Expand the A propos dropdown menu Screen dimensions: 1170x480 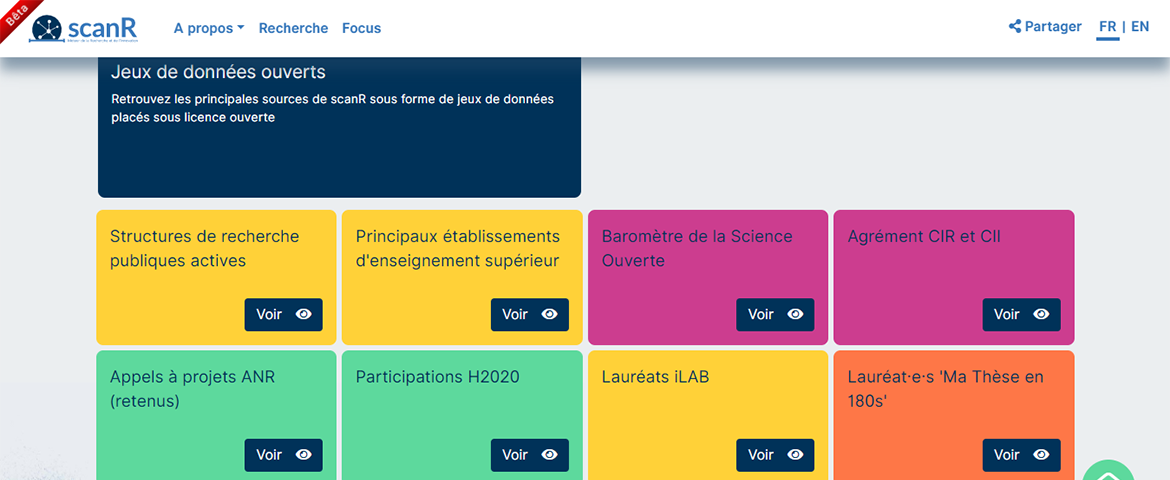pos(209,28)
